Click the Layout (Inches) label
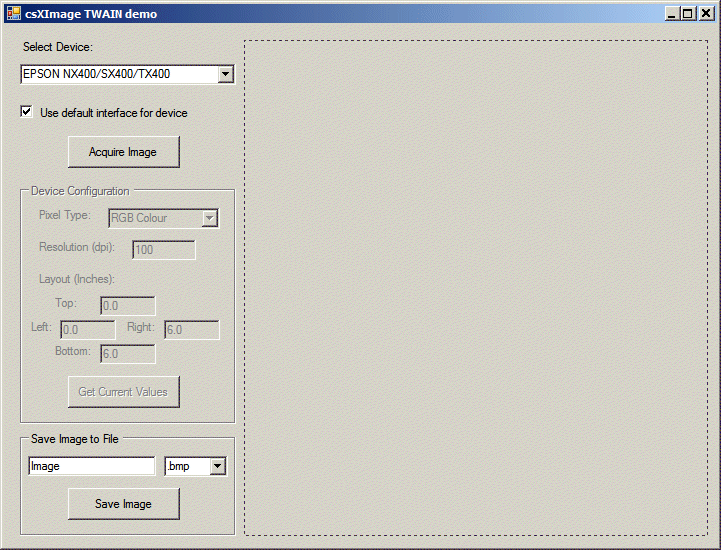 [x=77, y=279]
